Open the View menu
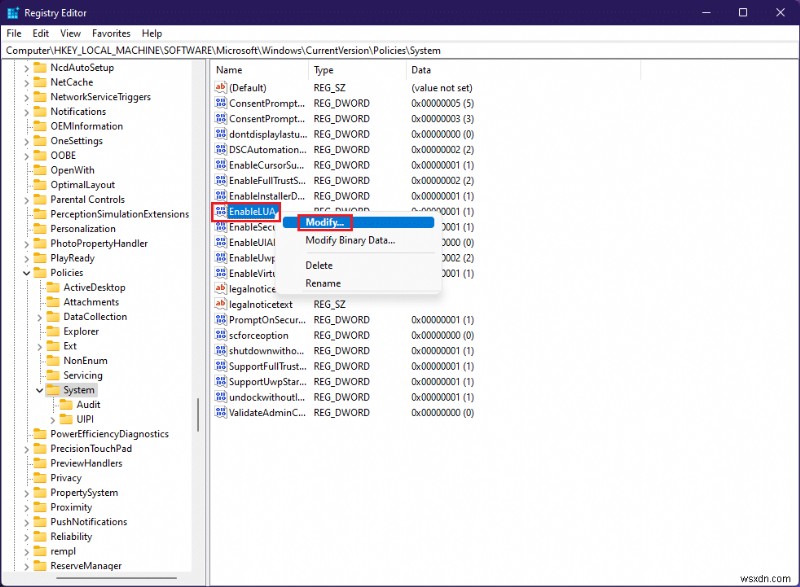800x587 pixels. pos(70,33)
